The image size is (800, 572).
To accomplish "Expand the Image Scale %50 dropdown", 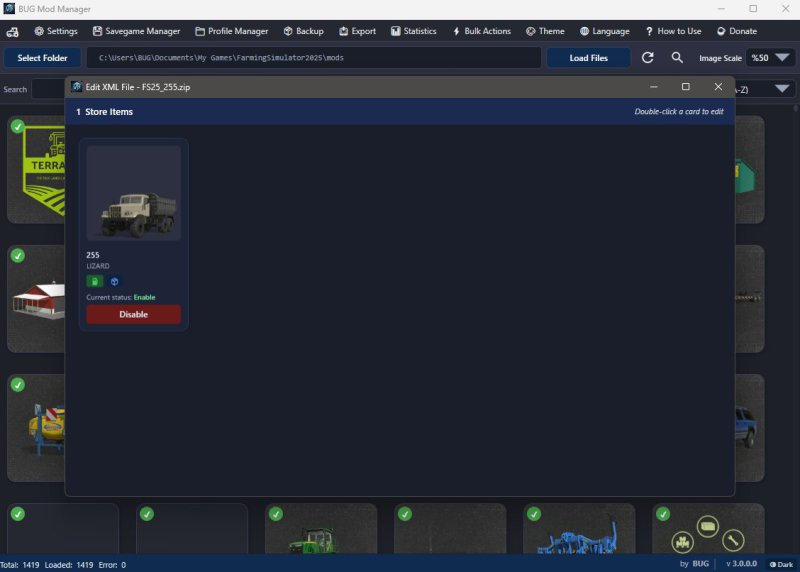I will 769,58.
